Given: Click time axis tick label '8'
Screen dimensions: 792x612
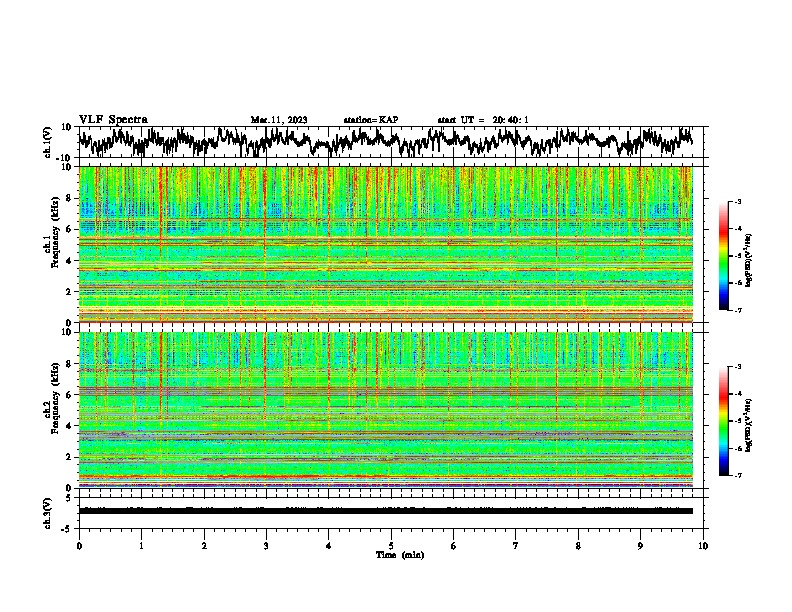Looking at the screenshot, I should click(x=578, y=546).
